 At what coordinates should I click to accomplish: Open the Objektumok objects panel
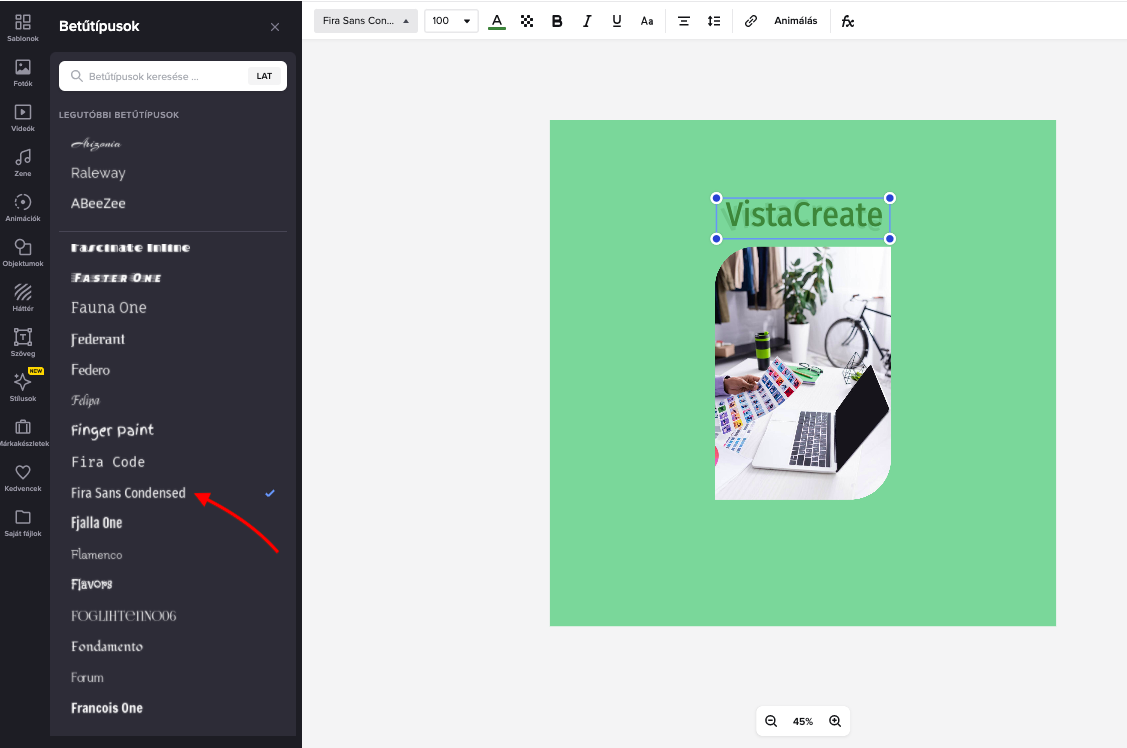pos(23,253)
